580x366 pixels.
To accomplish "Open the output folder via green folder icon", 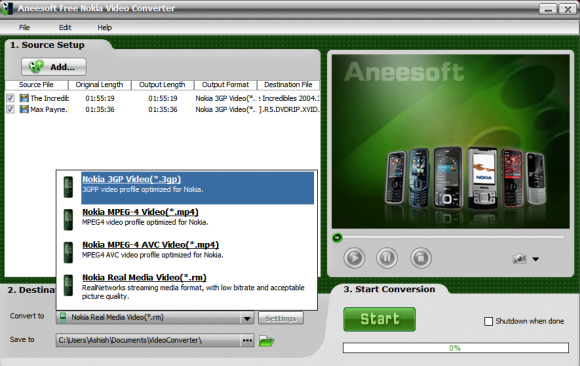I will (x=266, y=340).
